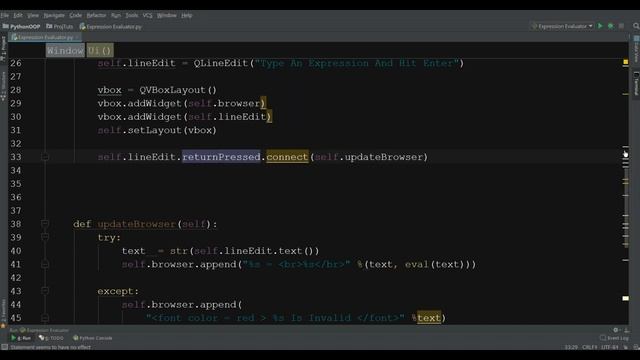
Task: Click the highlighted text variable on line 45
Action: (x=429, y=318)
